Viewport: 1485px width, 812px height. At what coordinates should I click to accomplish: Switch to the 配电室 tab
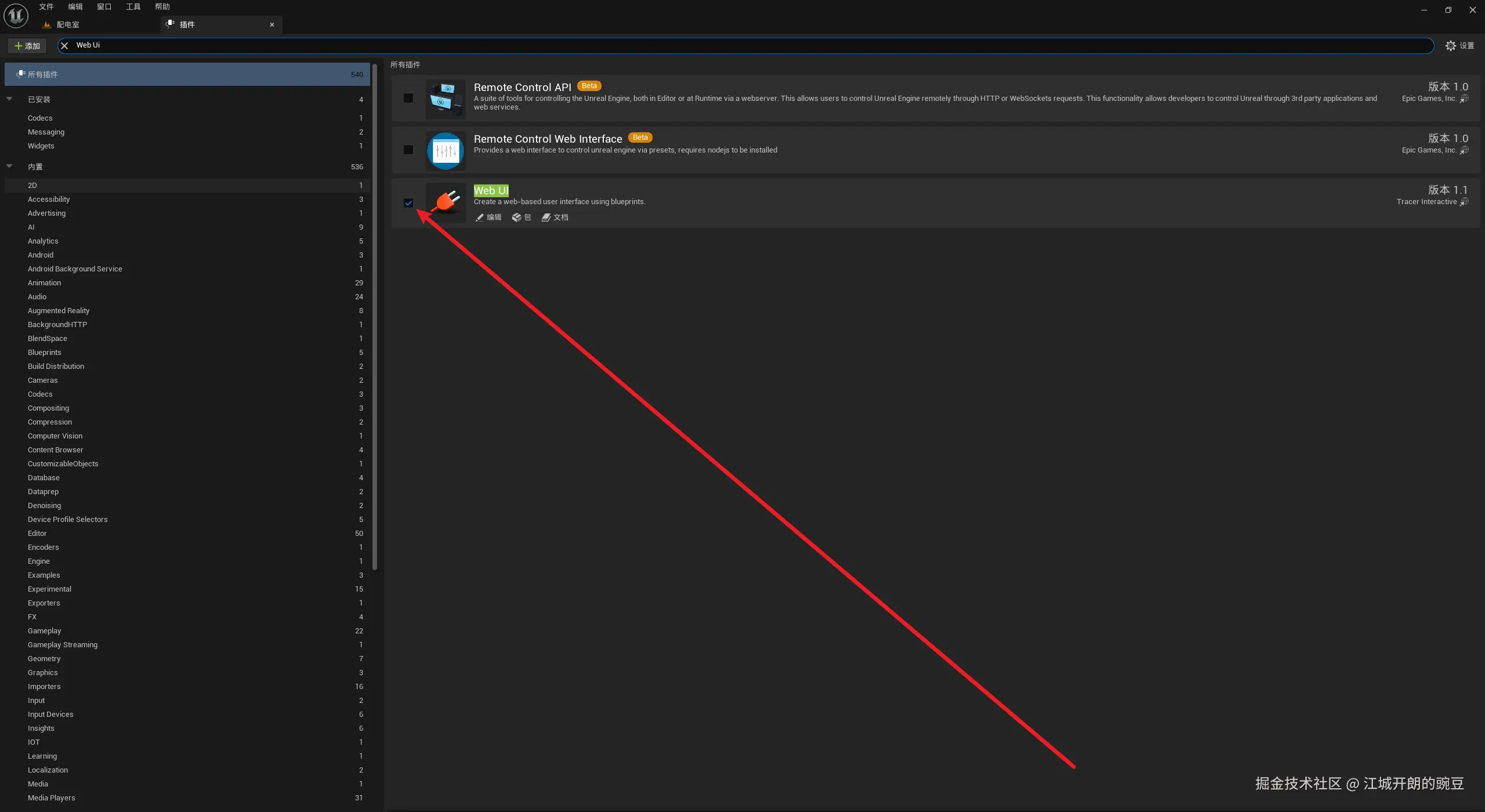tap(68, 24)
